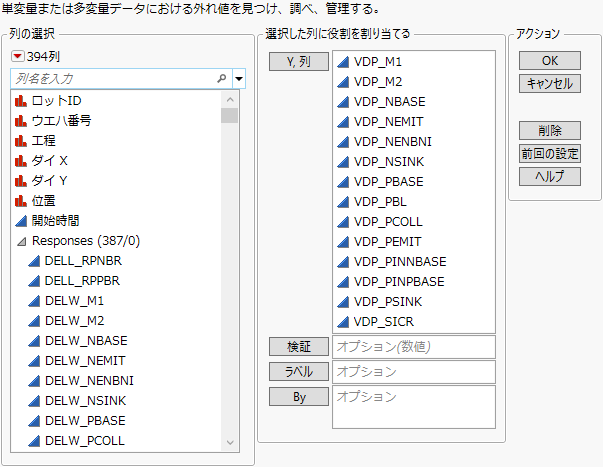Click the continuous icon next to DELW_NENBNI
Image resolution: width=603 pixels, height=467 pixels.
click(34, 381)
